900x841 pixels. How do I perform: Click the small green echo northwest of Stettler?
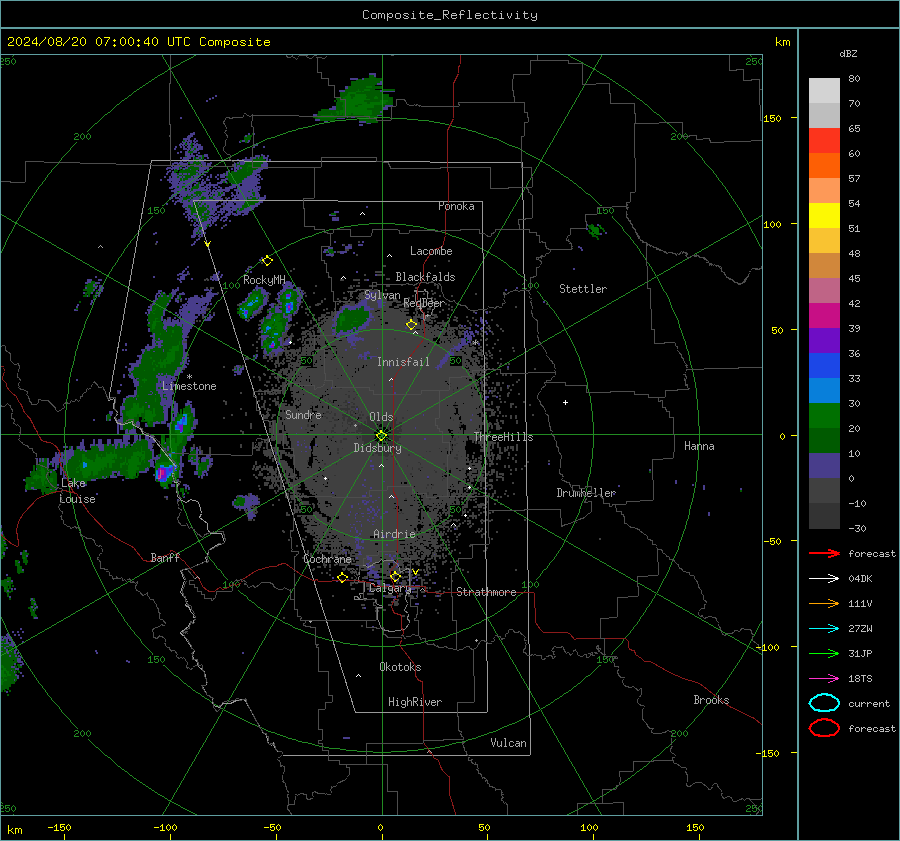pos(595,231)
